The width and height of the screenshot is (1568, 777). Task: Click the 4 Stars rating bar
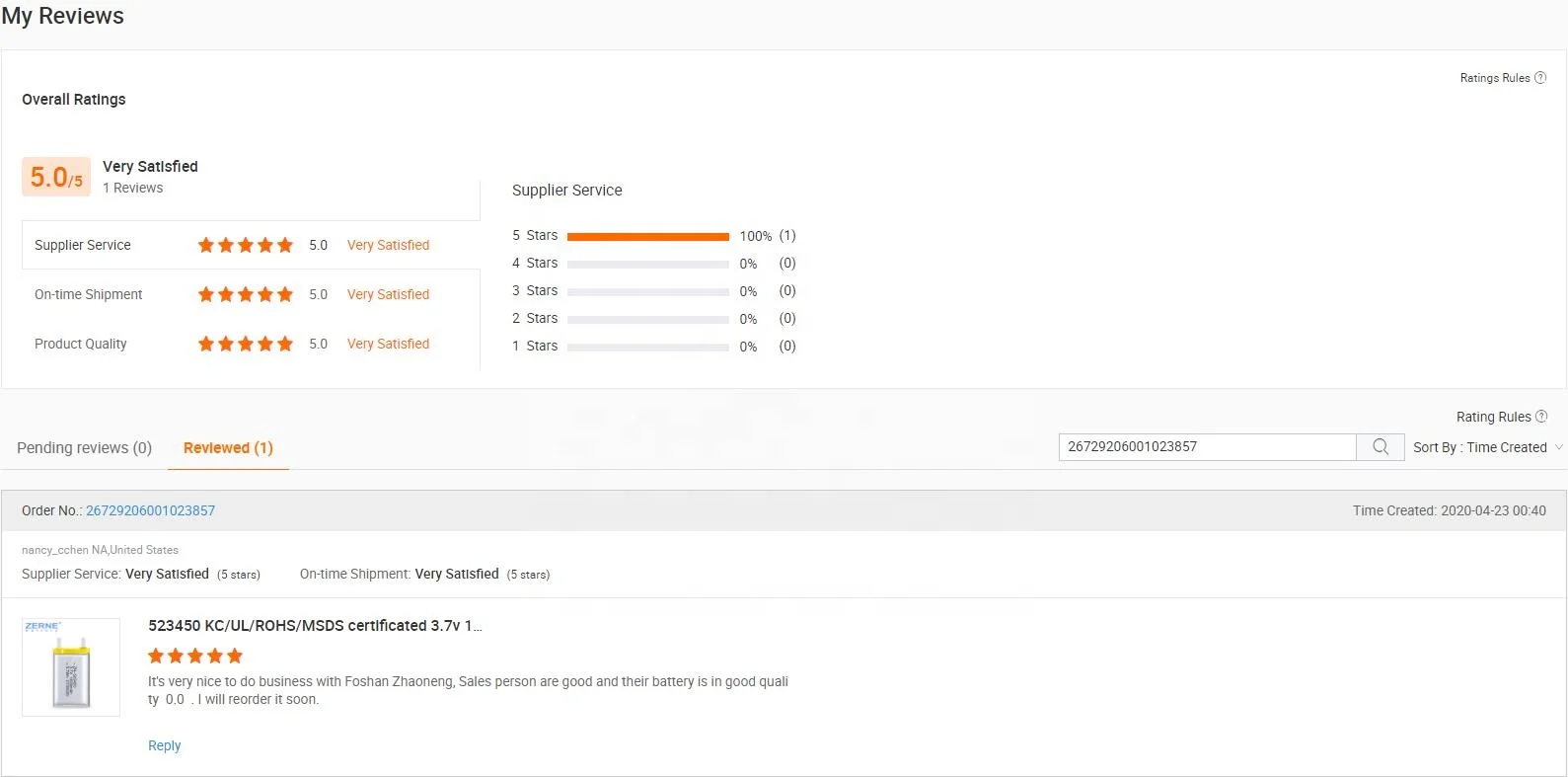(648, 264)
